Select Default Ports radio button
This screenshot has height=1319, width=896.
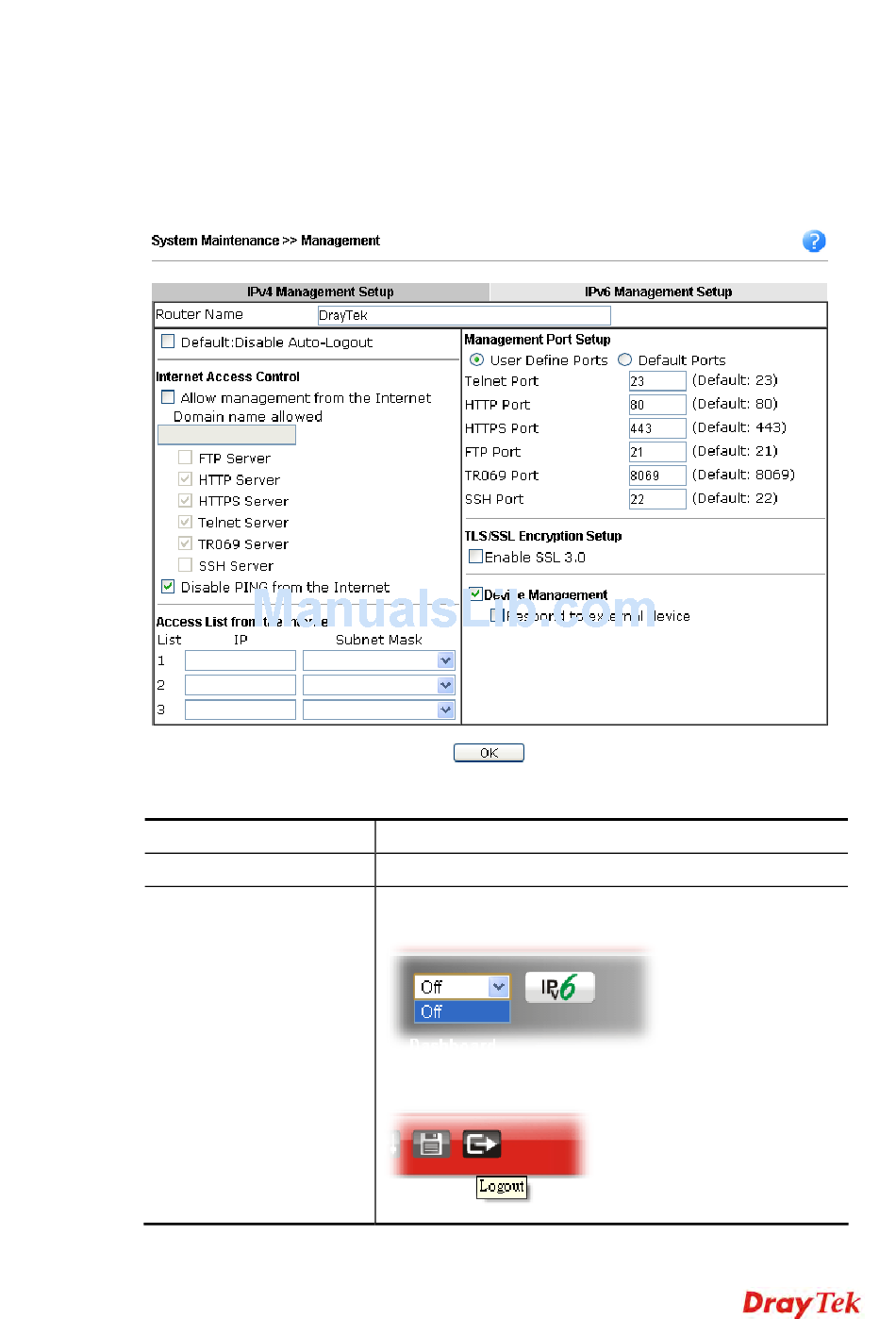(624, 359)
